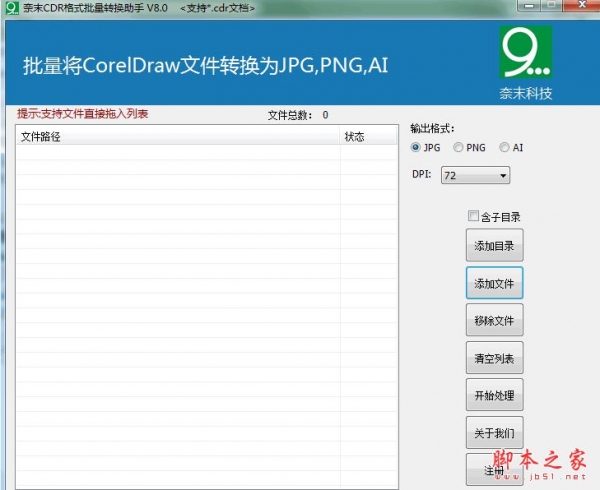The width and height of the screenshot is (600, 490).
Task: Click the 添加文件 button
Action: pos(494,283)
